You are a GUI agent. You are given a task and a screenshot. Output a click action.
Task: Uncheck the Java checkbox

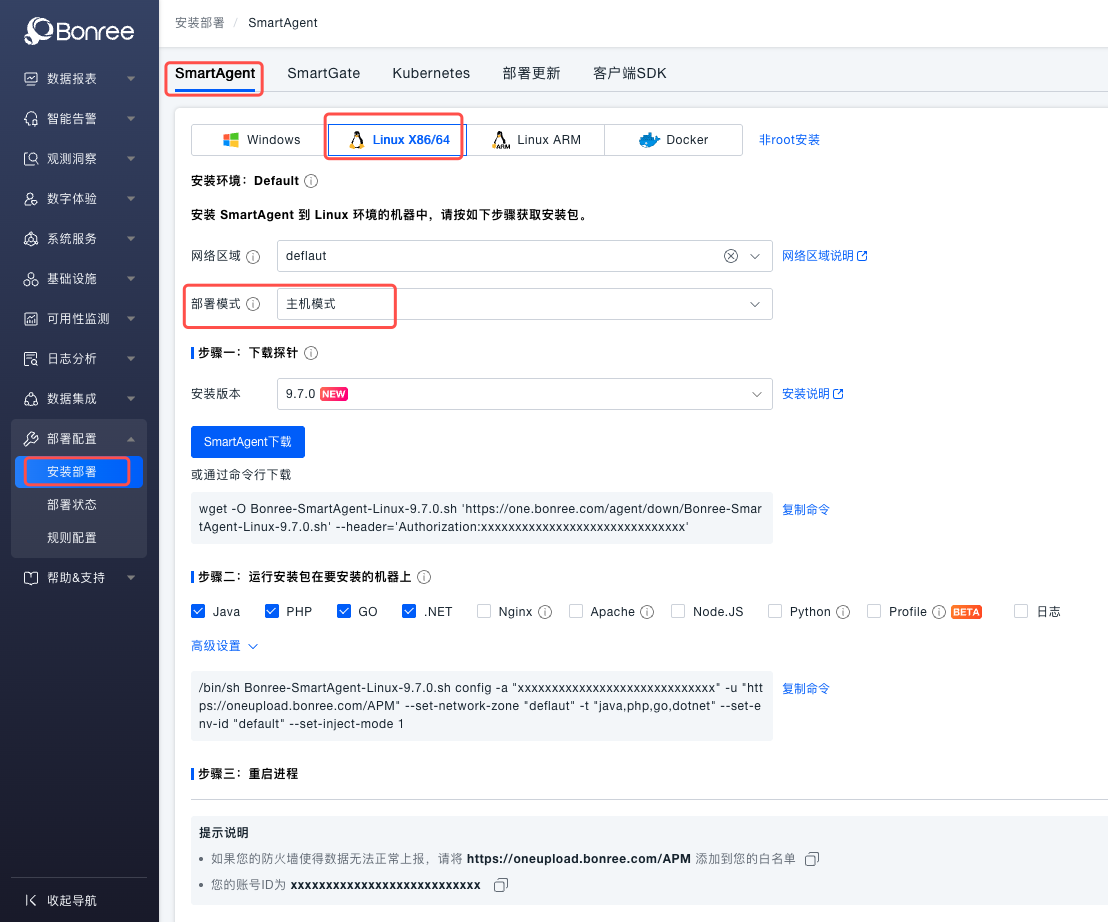[x=198, y=611]
